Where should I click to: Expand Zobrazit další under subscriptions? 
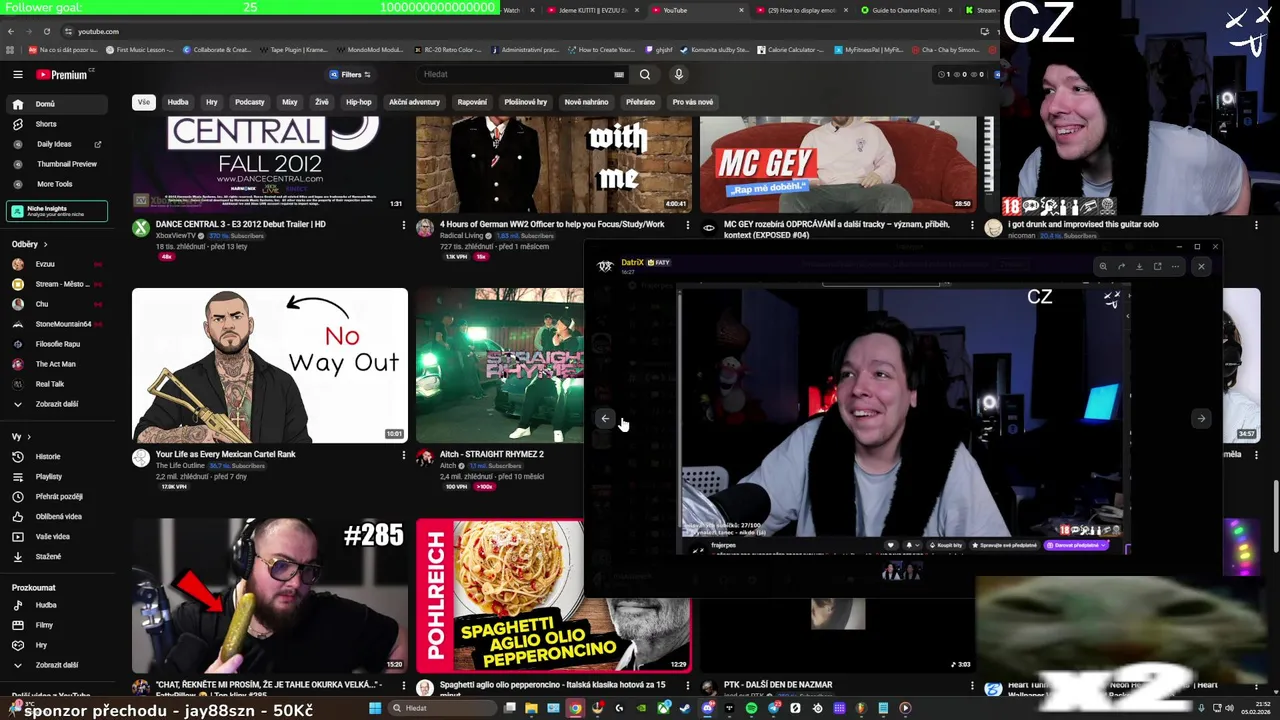pyautogui.click(x=56, y=404)
